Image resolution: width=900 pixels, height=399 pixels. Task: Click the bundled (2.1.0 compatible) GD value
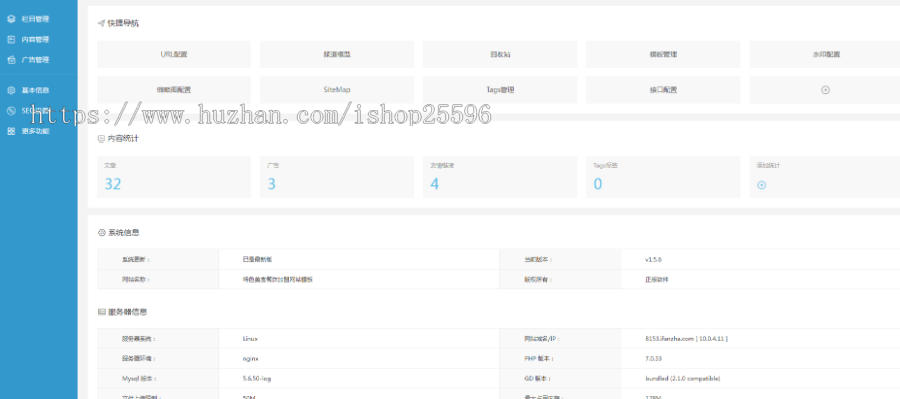[682, 378]
